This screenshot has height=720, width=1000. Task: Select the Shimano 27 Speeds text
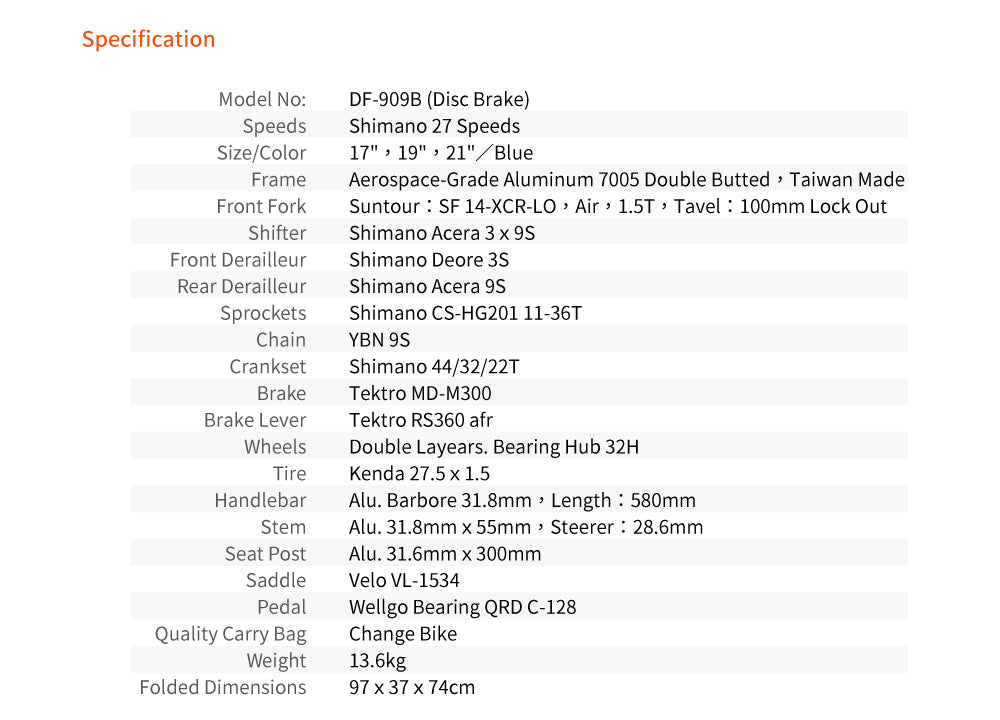434,126
